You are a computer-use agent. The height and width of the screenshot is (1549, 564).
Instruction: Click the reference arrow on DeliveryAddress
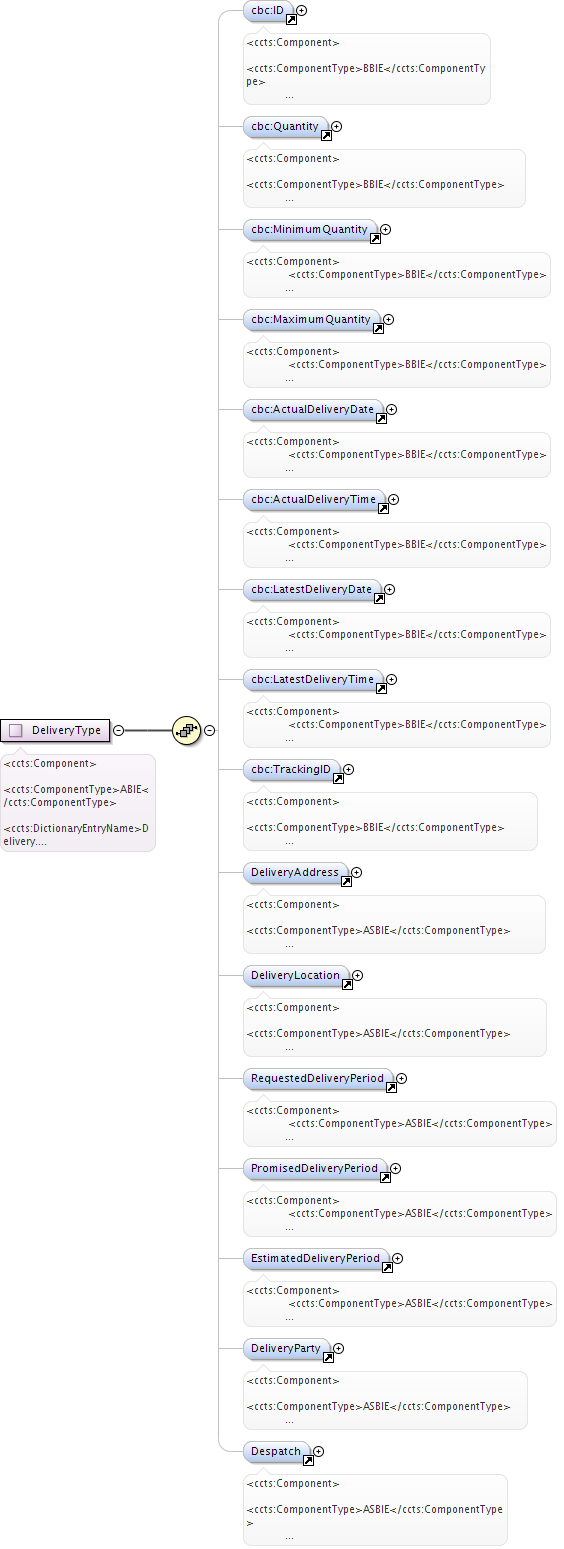346,880
